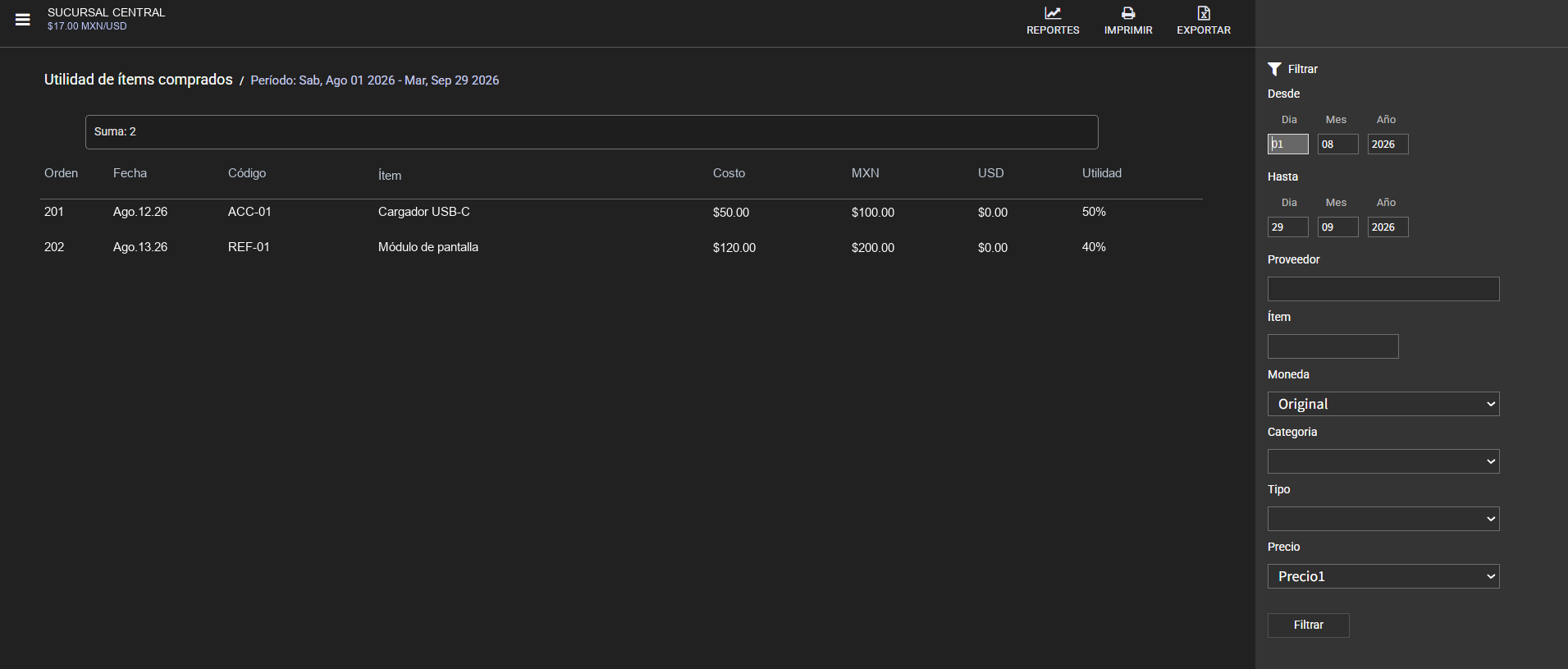Click the Imprimir printer icon

click(1128, 13)
